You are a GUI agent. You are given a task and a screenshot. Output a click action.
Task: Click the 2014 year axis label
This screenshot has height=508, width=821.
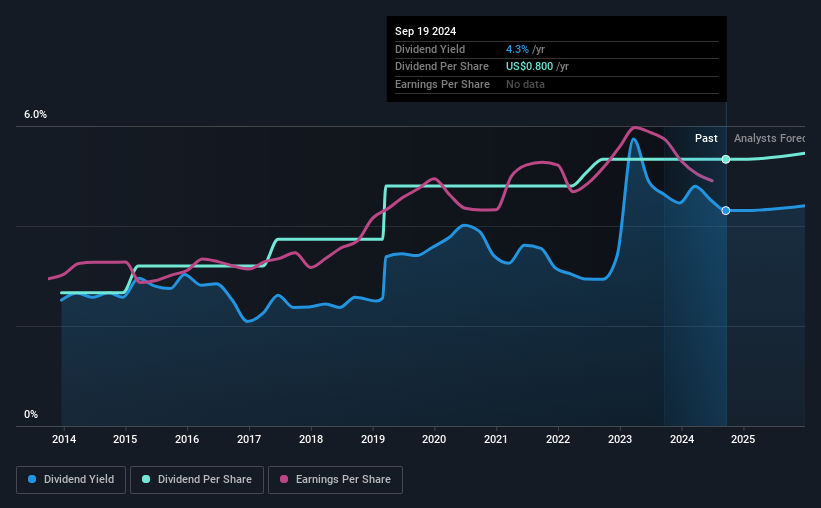click(64, 439)
